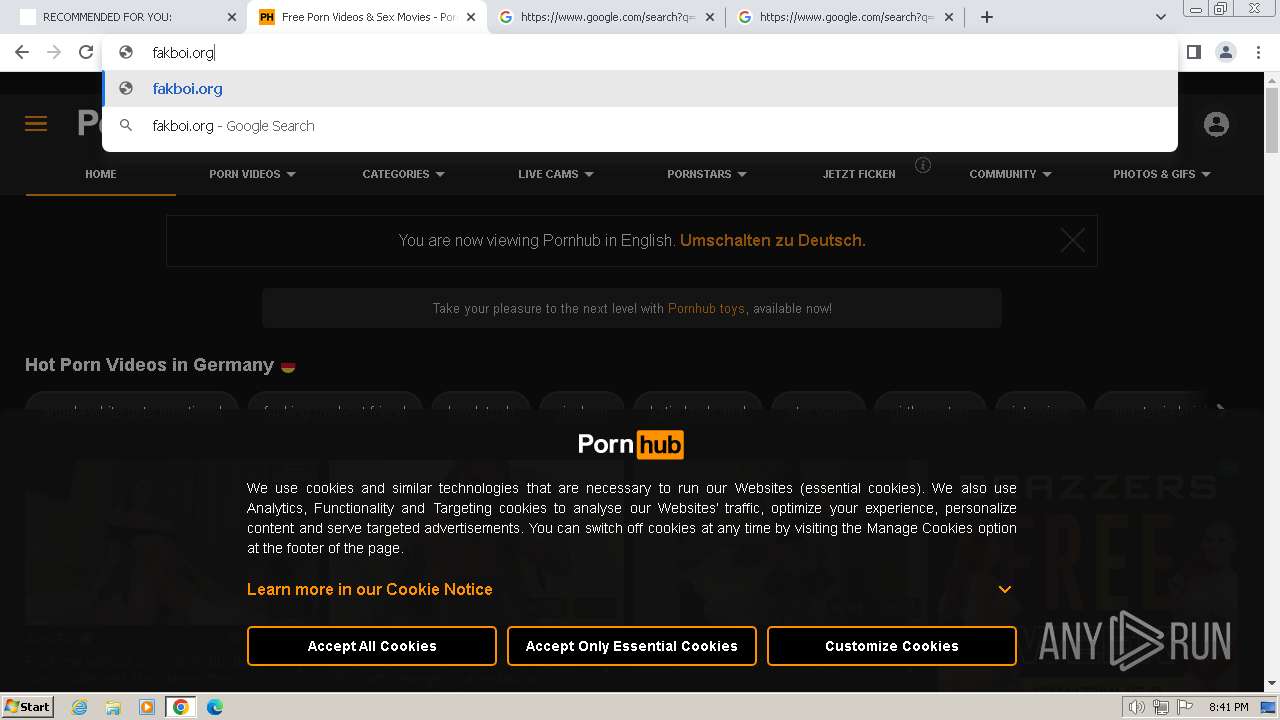Launch Internet Explorer from the taskbar
The width and height of the screenshot is (1280, 720).
coord(80,707)
